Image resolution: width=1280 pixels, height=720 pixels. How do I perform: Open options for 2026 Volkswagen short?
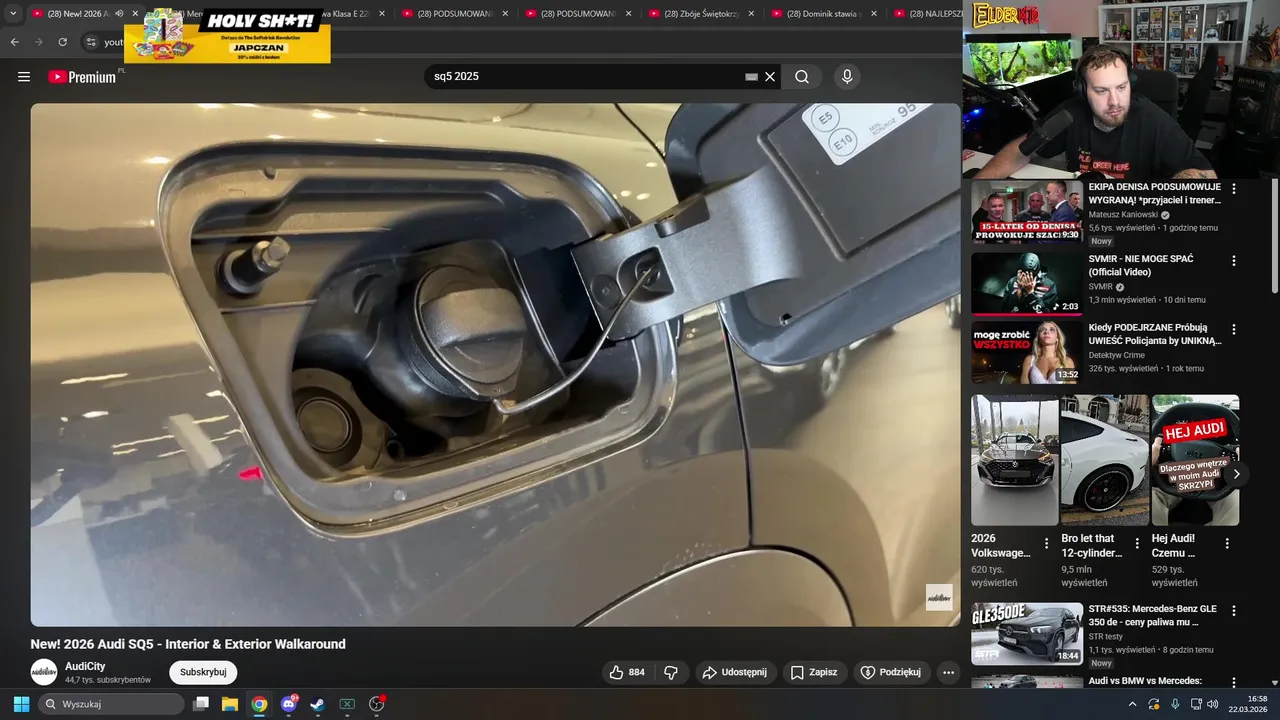tap(1047, 543)
